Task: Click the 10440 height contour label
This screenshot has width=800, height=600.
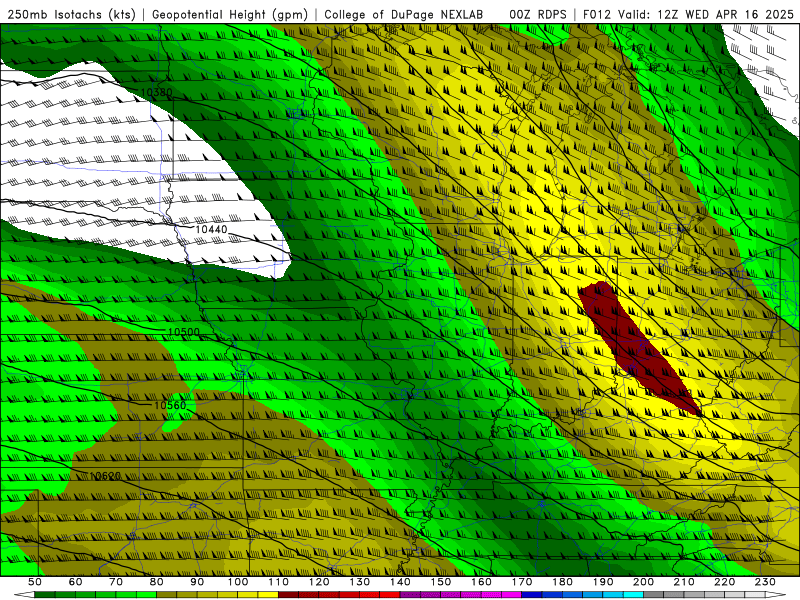Action: [x=211, y=230]
